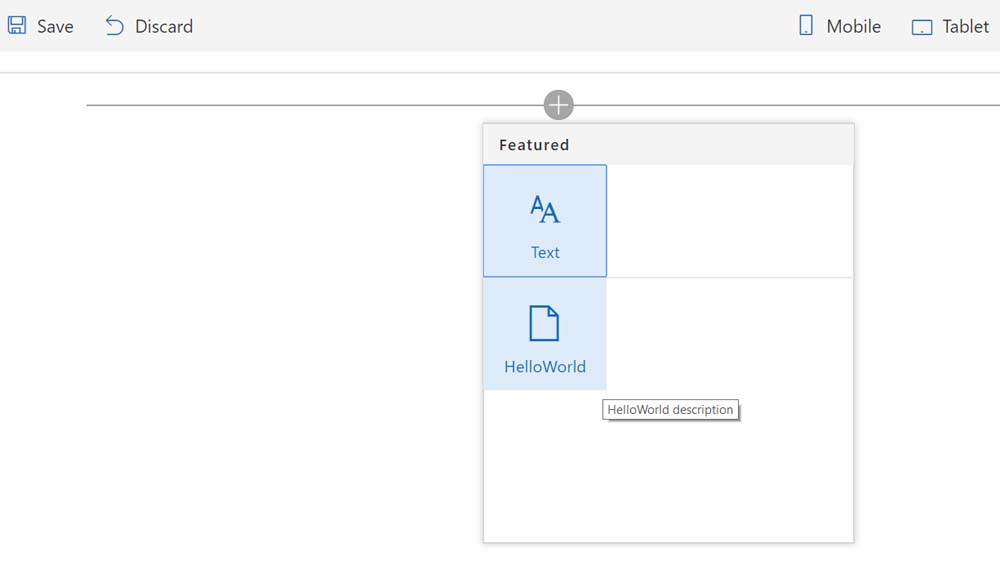Switch to Tablet preview via its label
This screenshot has height=565, width=1000.
click(965, 27)
